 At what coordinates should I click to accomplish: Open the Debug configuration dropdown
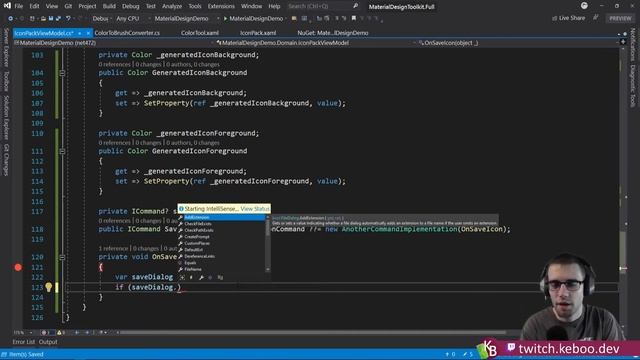click(x=102, y=18)
